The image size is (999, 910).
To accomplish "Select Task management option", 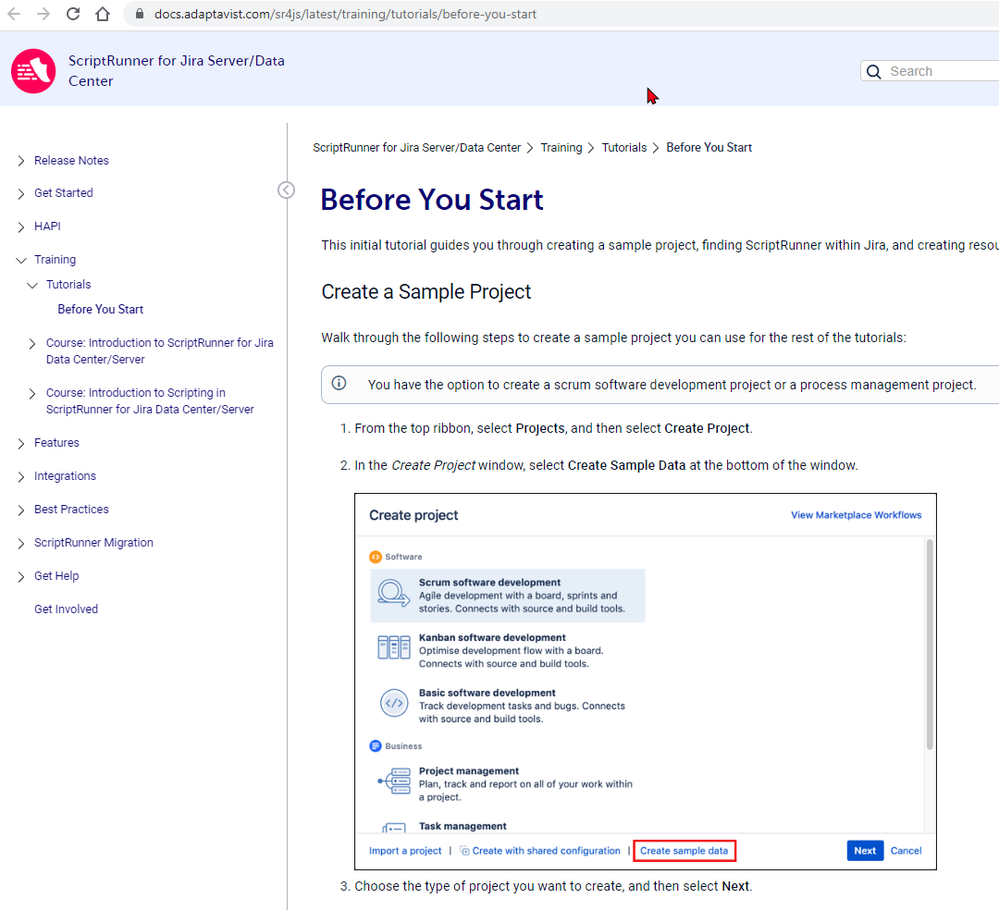I will point(463,826).
